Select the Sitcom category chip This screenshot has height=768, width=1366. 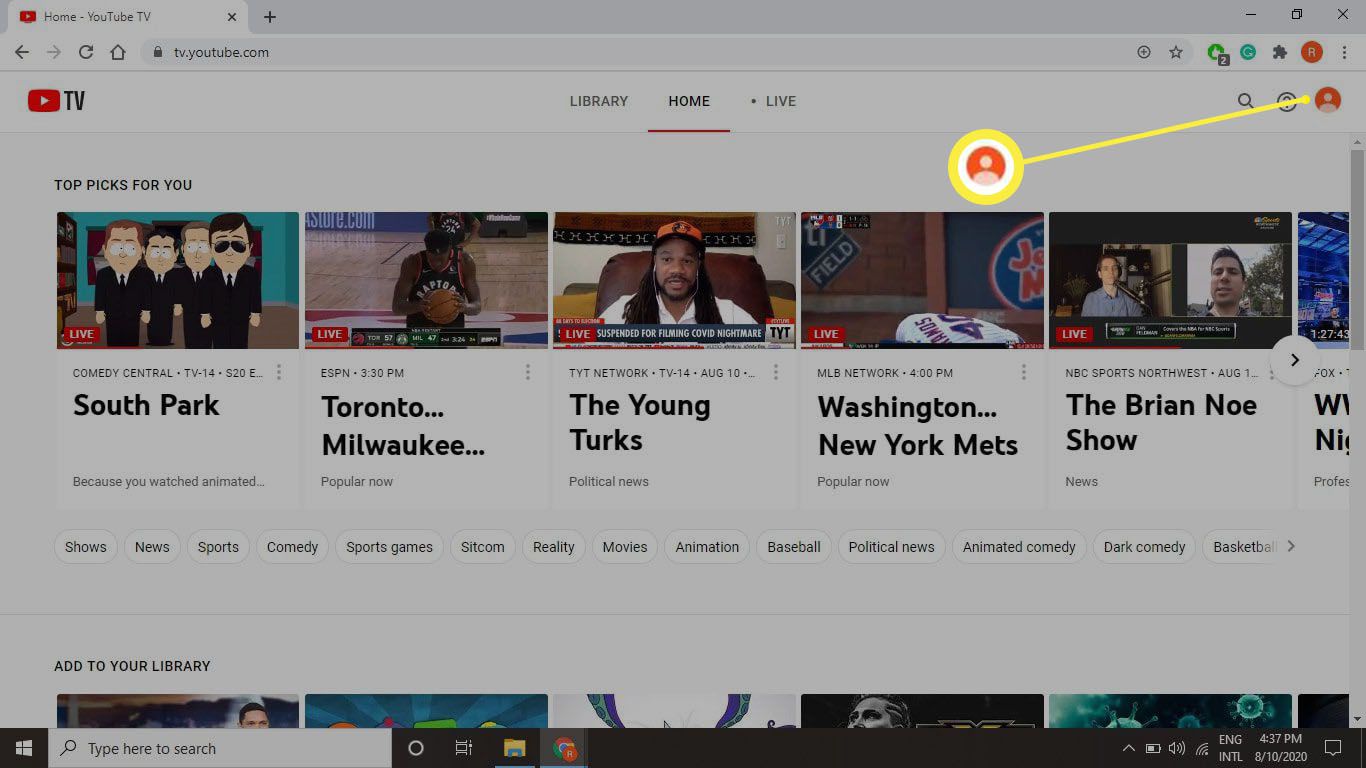click(x=482, y=547)
